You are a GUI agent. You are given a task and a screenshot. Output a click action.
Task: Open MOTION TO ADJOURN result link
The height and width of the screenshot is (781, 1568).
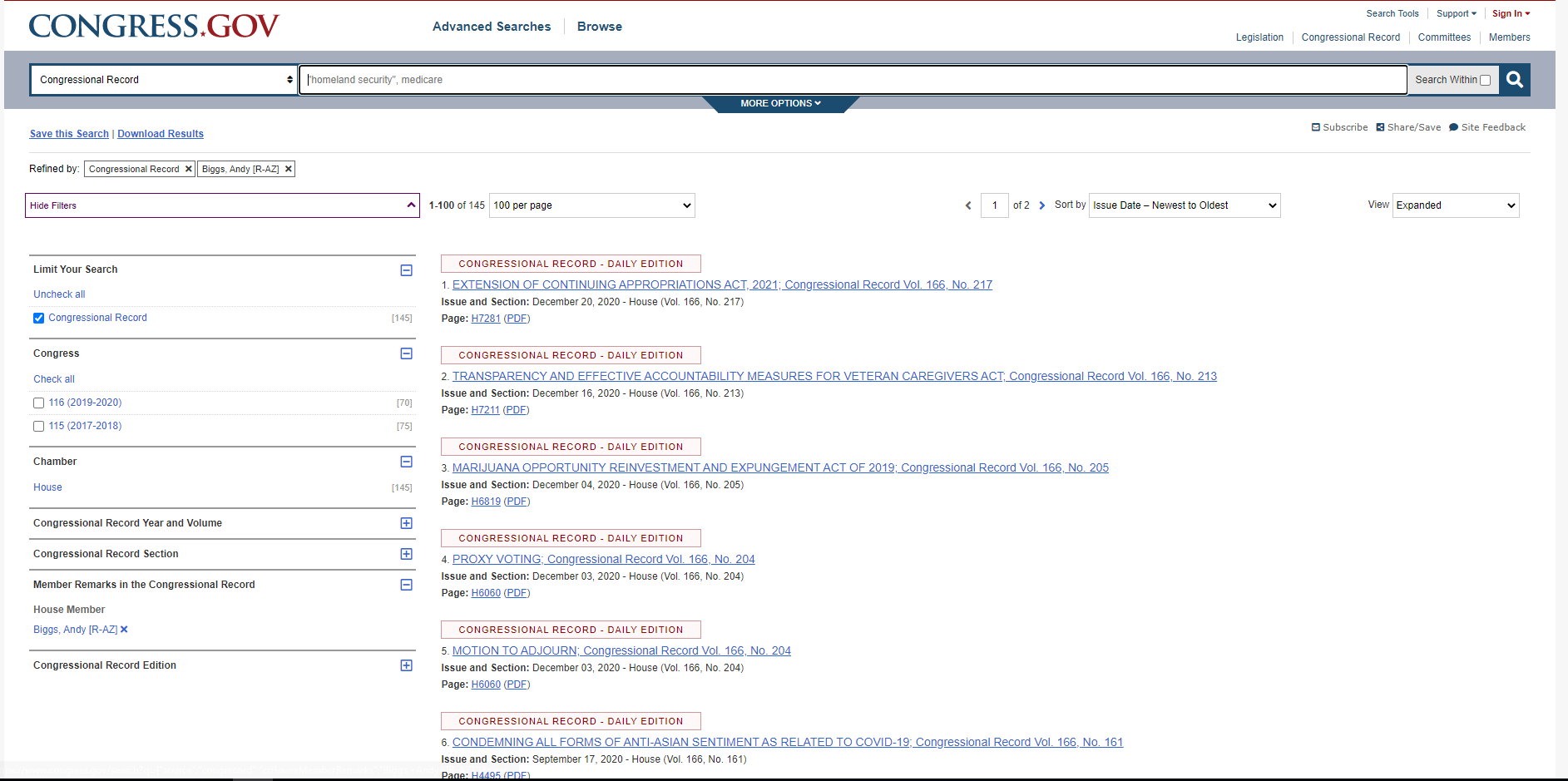tap(621, 650)
